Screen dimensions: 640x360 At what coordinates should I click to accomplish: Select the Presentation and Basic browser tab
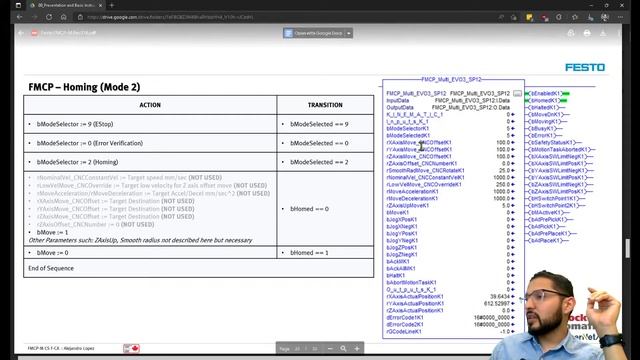tap(65, 5)
